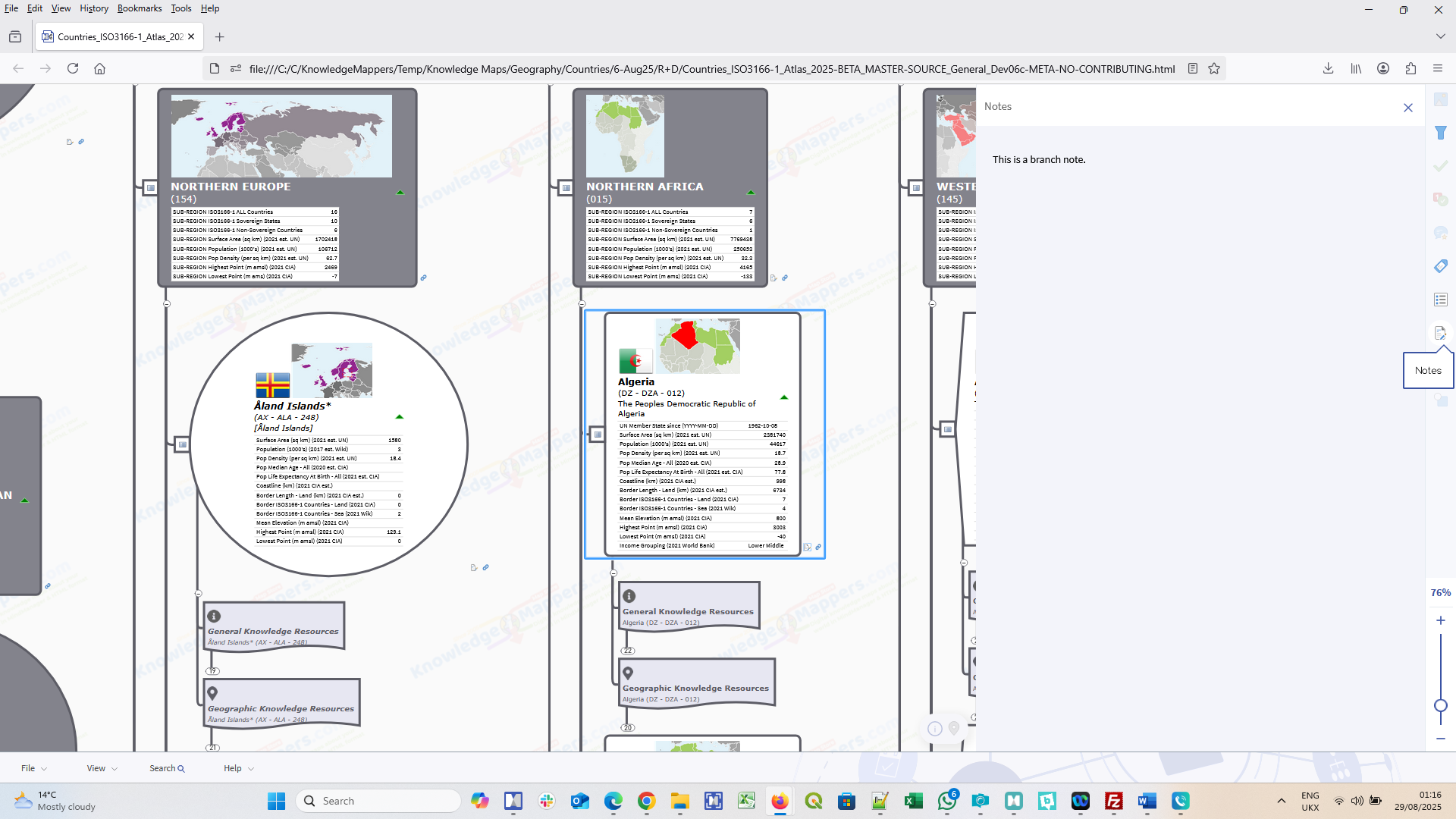The height and width of the screenshot is (819, 1456).
Task: Close the Countries_ISO3166-1_Atlas tab
Action: [x=191, y=36]
